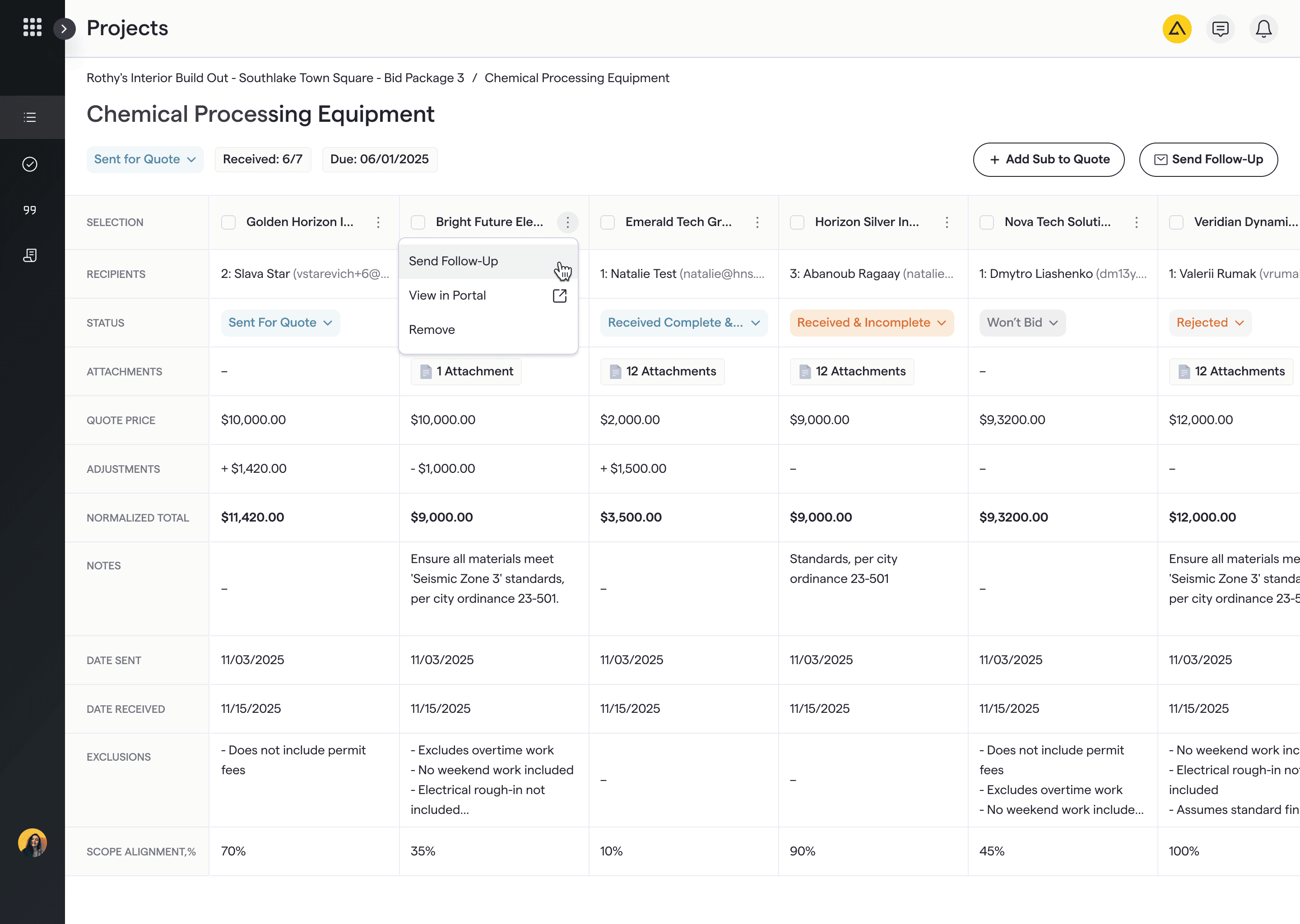Click Remove in the context menu

432,329
